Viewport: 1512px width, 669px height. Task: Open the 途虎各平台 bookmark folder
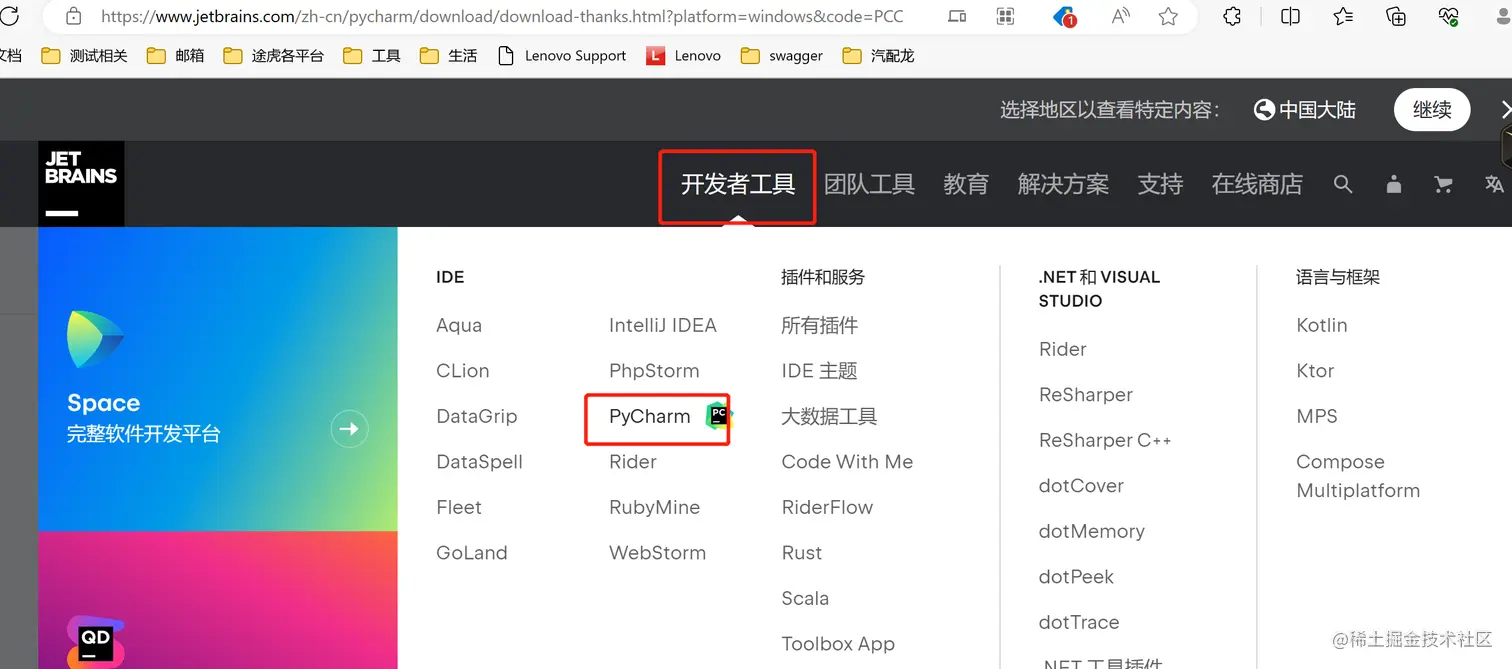coord(273,56)
